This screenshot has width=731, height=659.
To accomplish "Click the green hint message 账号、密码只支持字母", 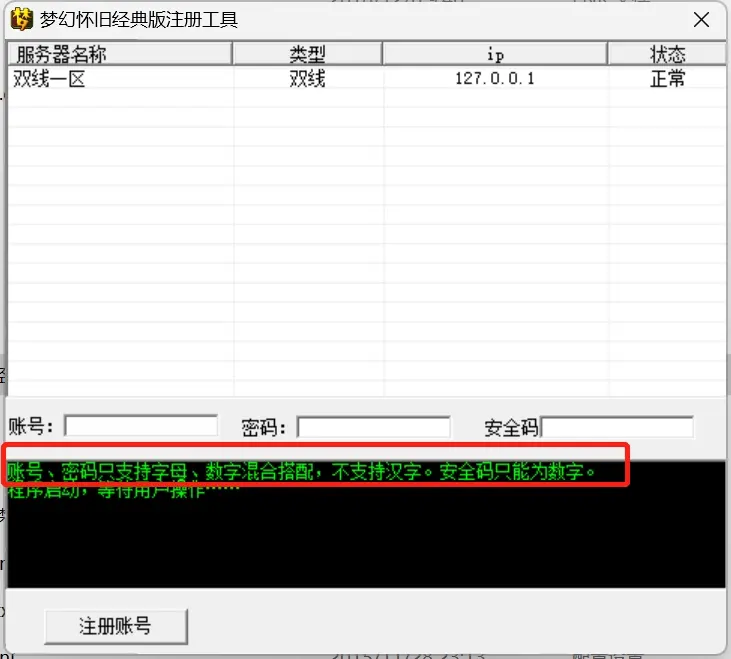I will click(x=301, y=472).
